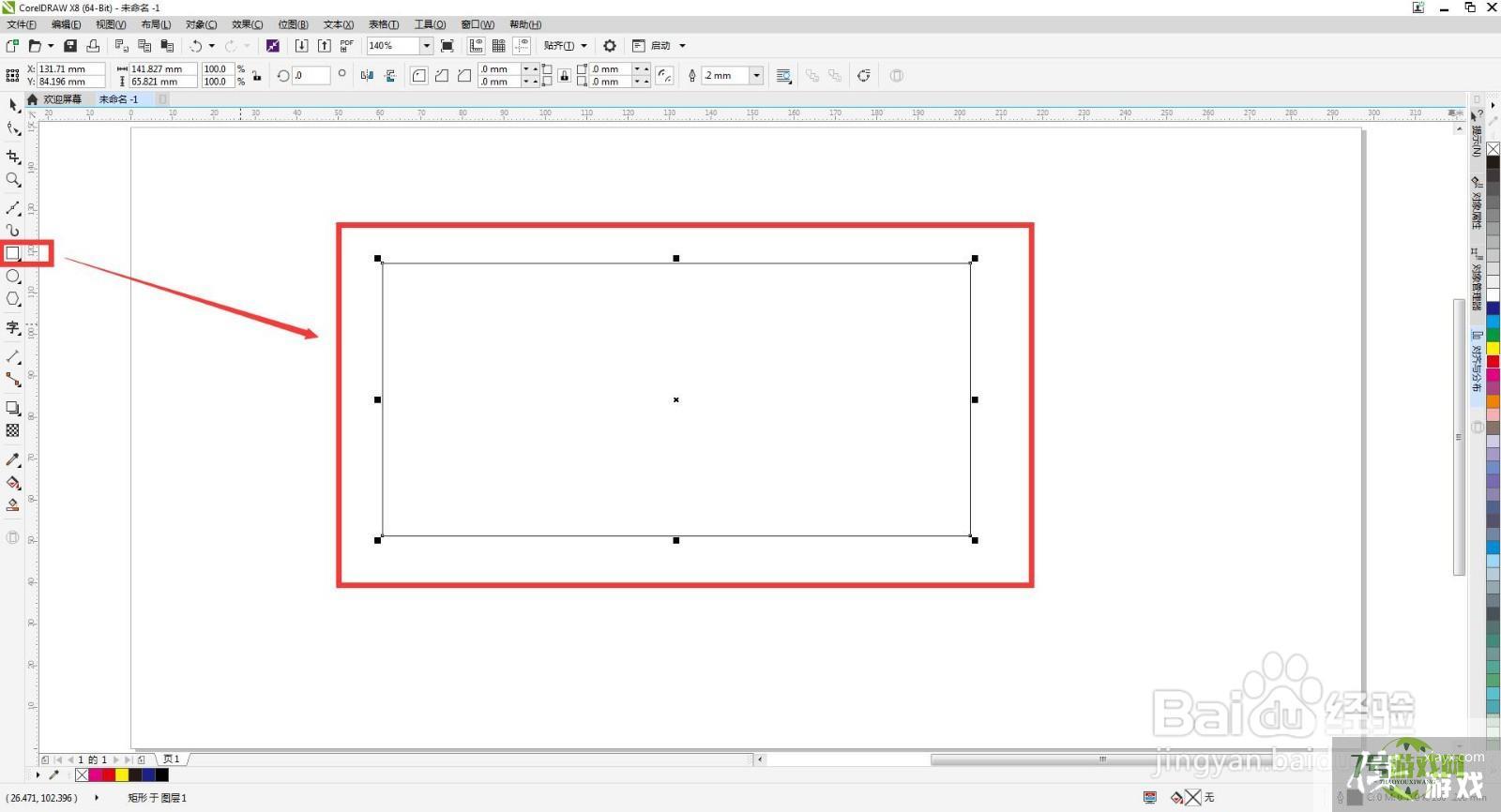Pick the Color Eyedropper tool
Viewport: 1501px width, 812px height.
pos(13,459)
